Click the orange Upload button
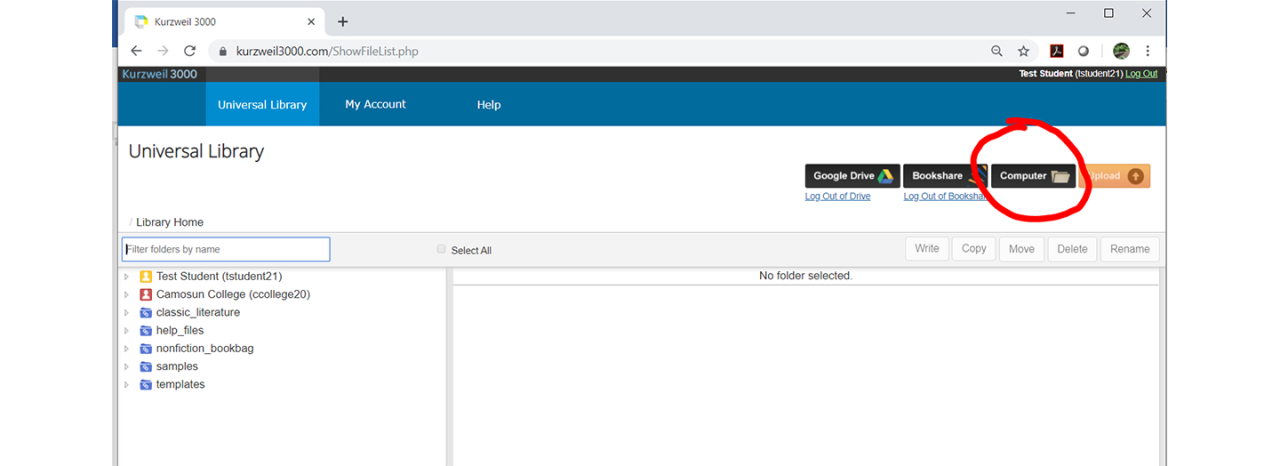The width and height of the screenshot is (1280, 466). (1115, 176)
